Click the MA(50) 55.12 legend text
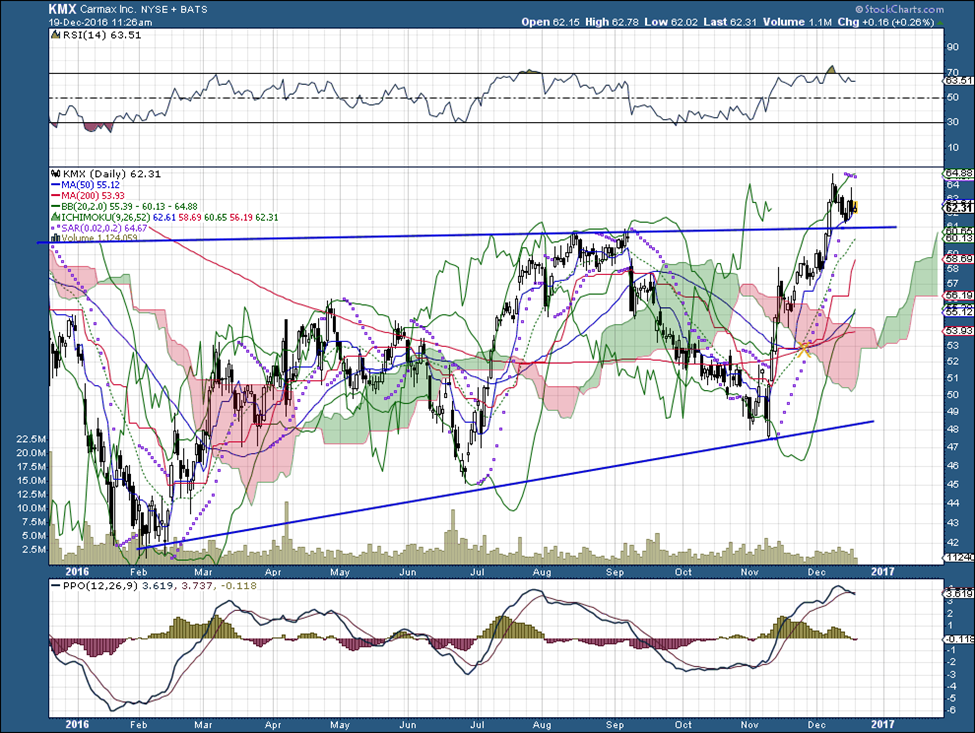The image size is (975, 733). pyautogui.click(x=91, y=185)
